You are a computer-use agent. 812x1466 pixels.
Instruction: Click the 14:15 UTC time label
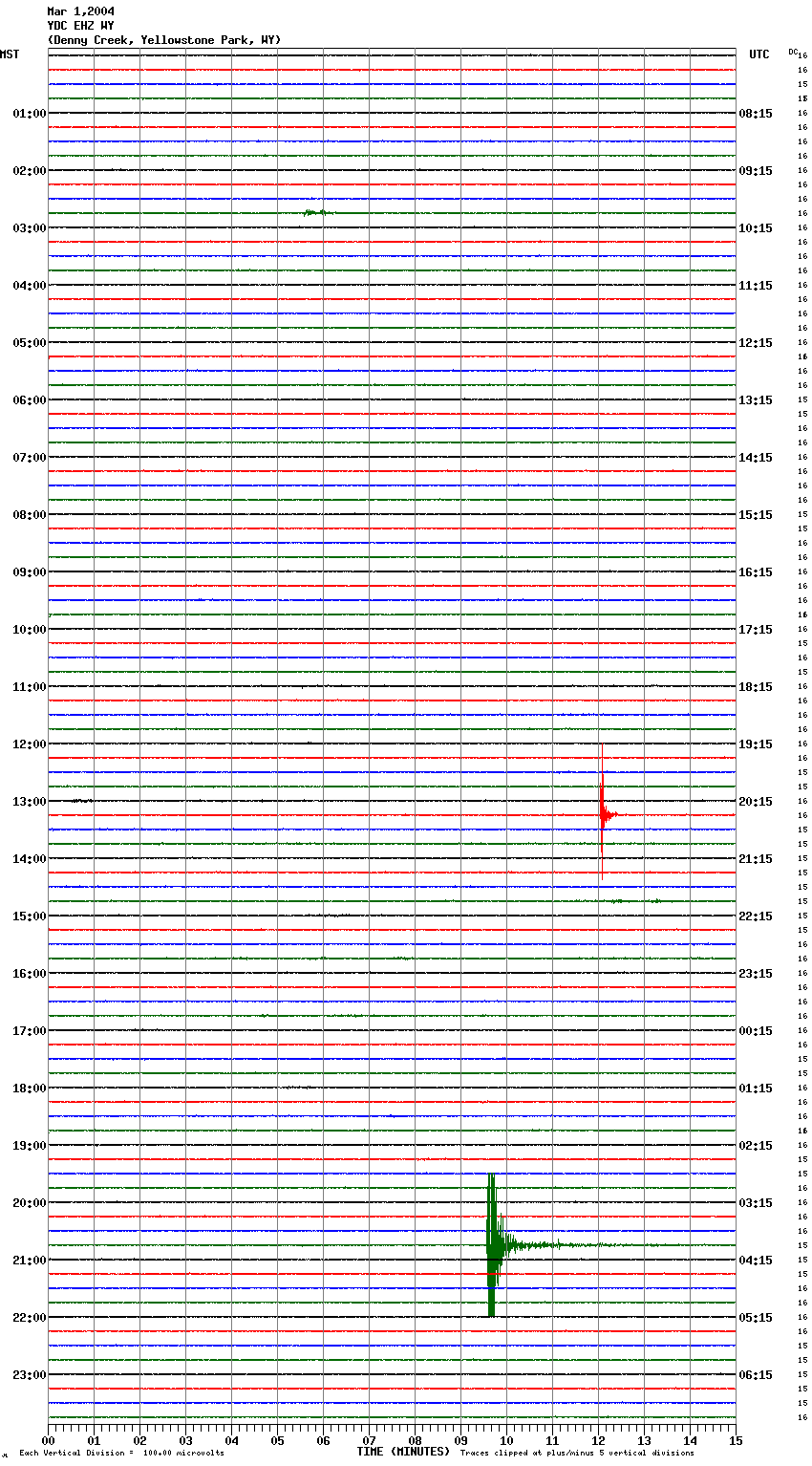(x=756, y=458)
